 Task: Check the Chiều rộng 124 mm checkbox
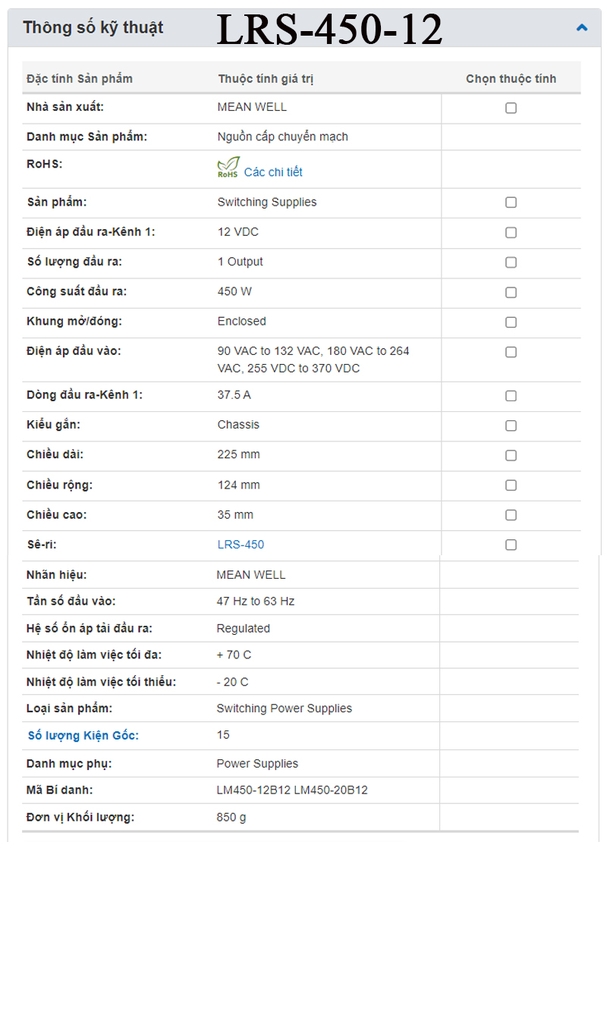point(511,485)
